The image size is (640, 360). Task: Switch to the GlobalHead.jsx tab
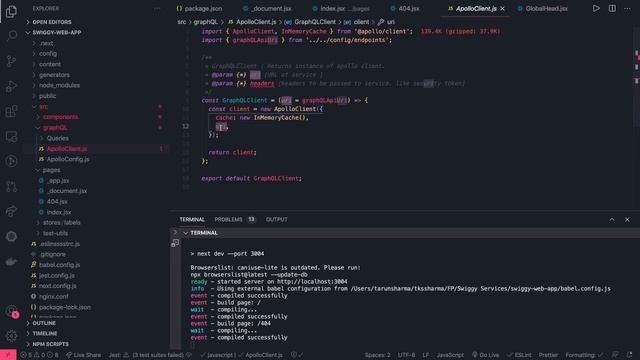click(542, 9)
